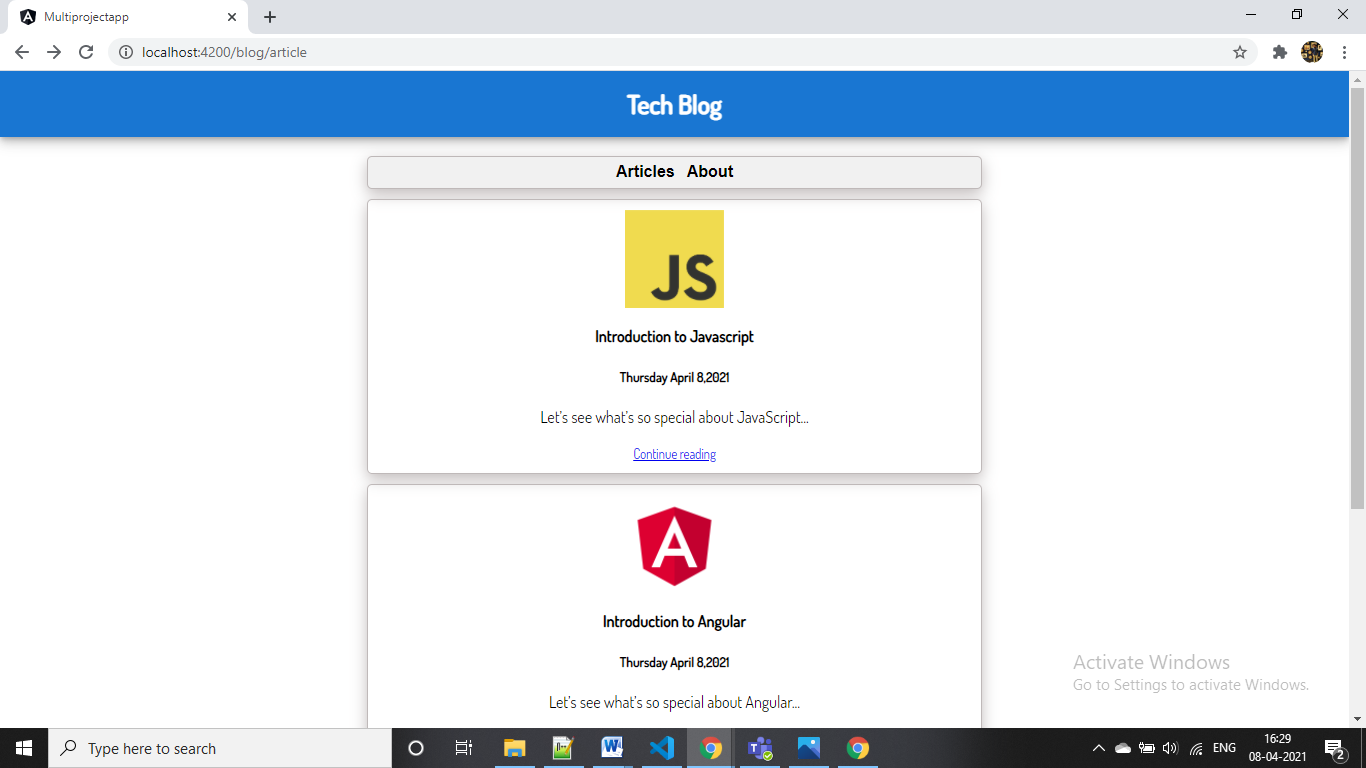The height and width of the screenshot is (768, 1366).
Task: Click the Tech Blog header title
Action: click(x=674, y=105)
